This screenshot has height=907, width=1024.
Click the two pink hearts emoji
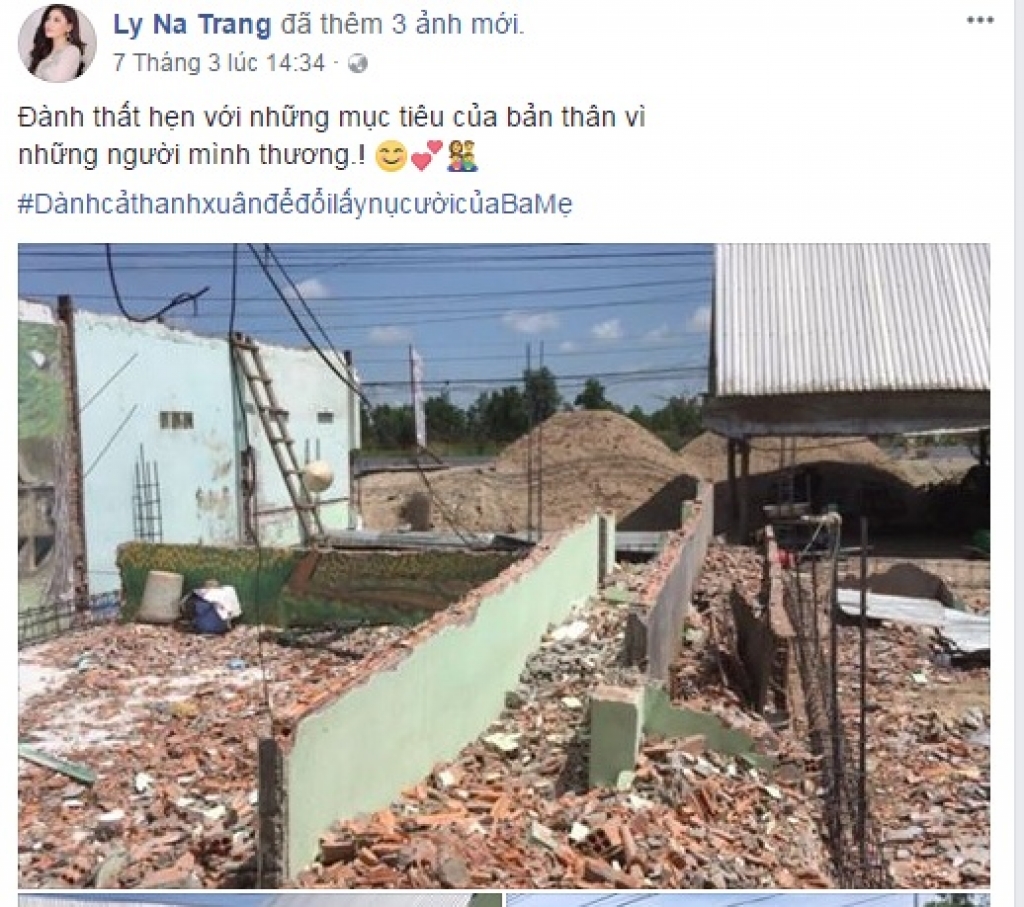click(426, 156)
